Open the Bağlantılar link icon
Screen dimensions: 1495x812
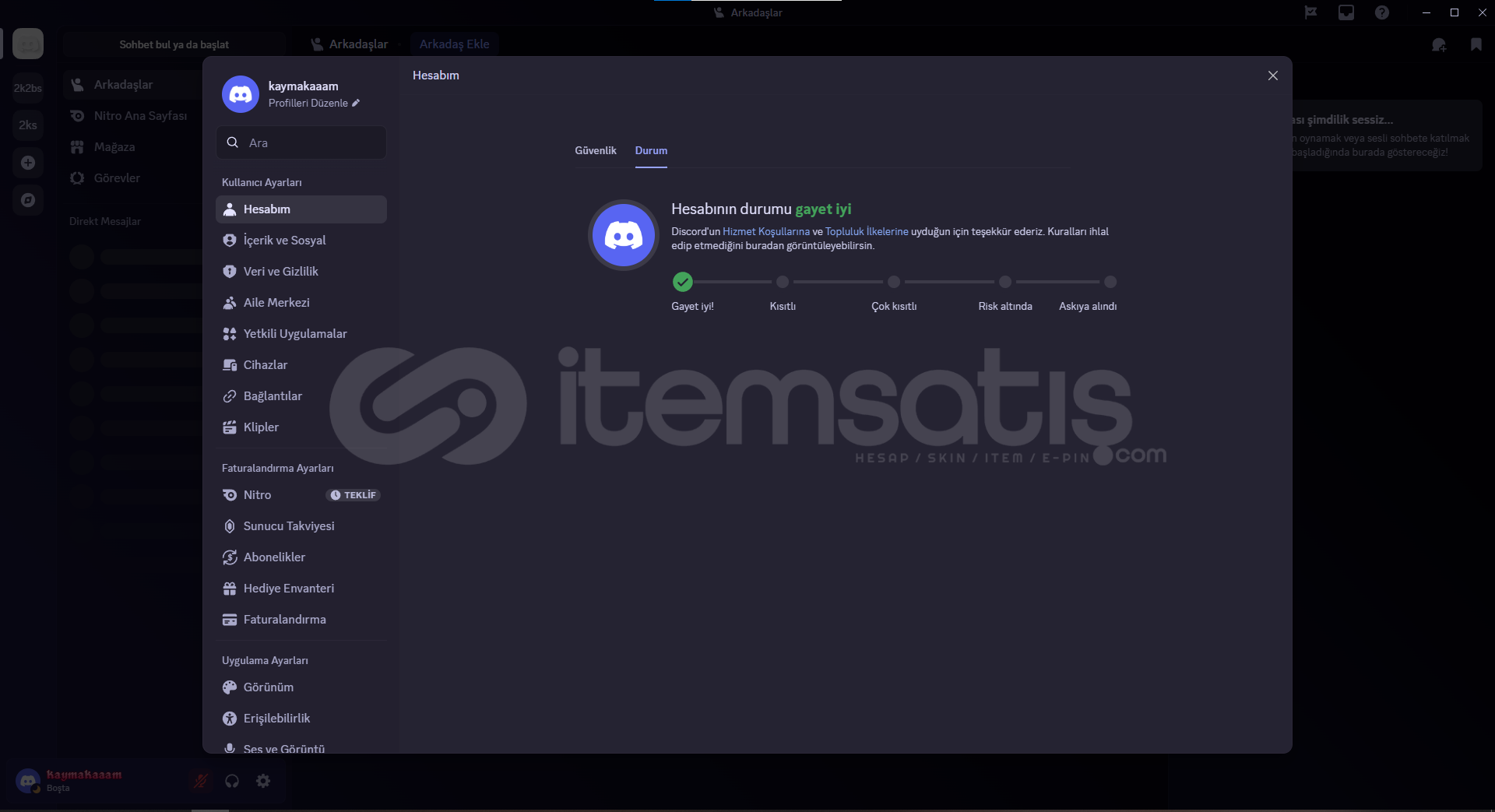(x=230, y=396)
